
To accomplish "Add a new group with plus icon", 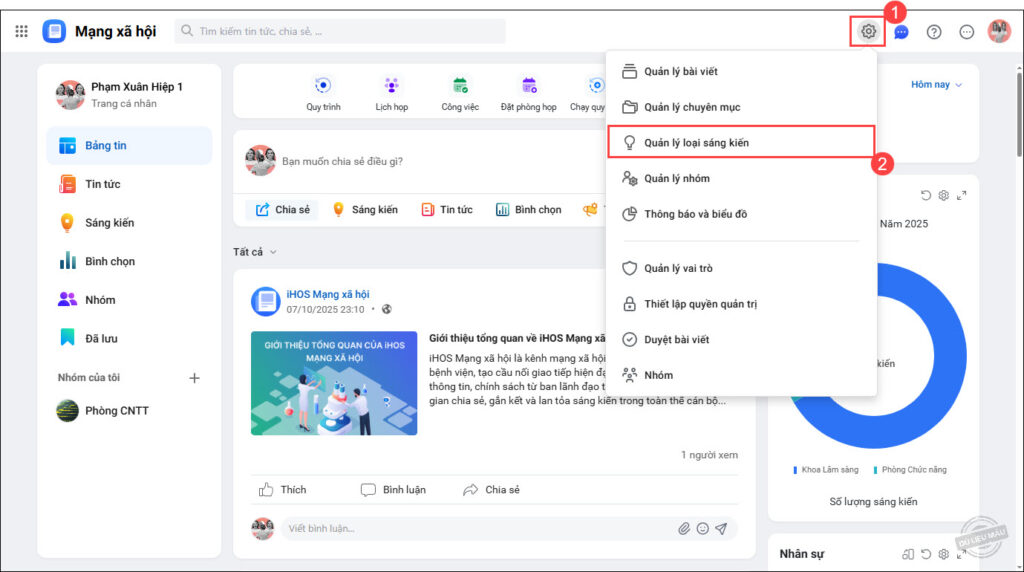I will tap(194, 378).
